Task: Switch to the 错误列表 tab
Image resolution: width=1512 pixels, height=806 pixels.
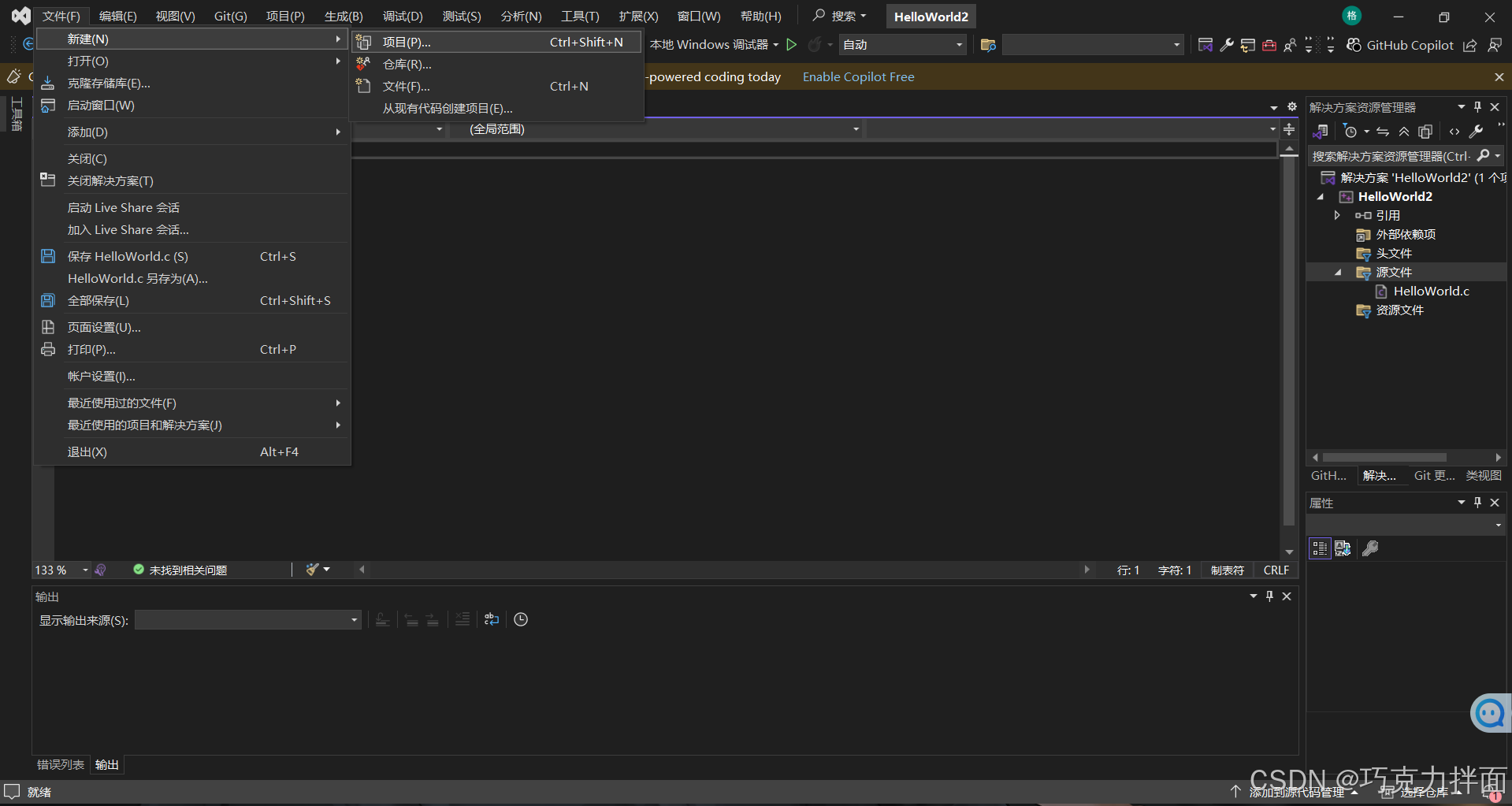Action: [x=59, y=764]
